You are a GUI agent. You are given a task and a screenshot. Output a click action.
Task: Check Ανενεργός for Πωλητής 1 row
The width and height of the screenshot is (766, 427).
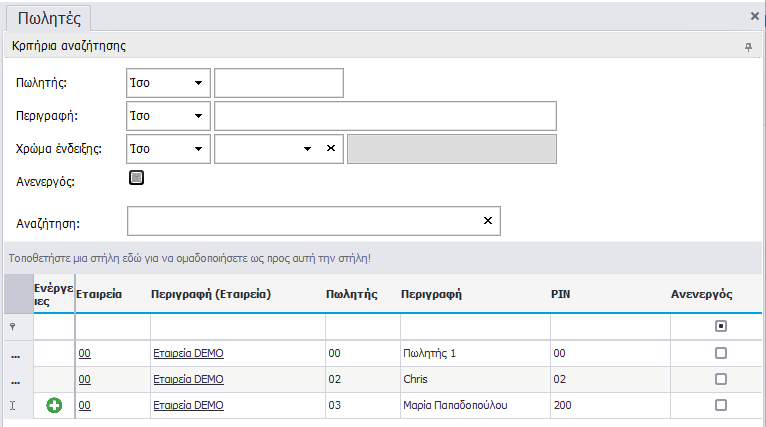coord(721,353)
